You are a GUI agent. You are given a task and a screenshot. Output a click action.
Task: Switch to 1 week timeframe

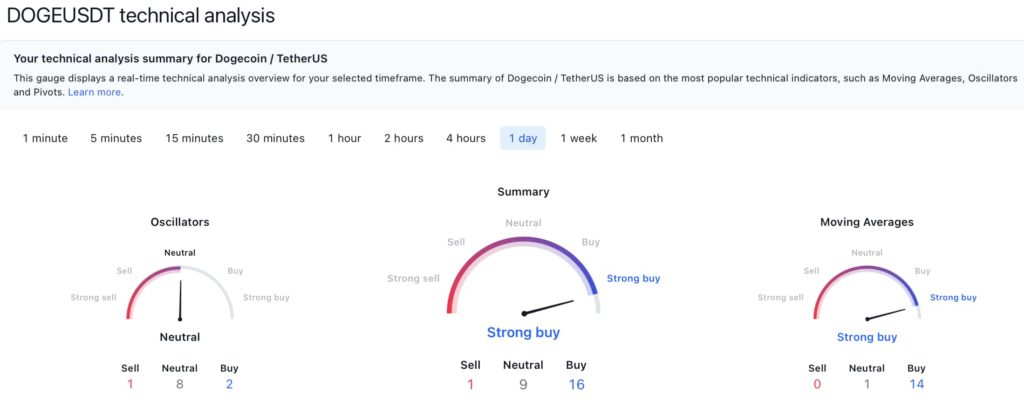[x=578, y=138]
